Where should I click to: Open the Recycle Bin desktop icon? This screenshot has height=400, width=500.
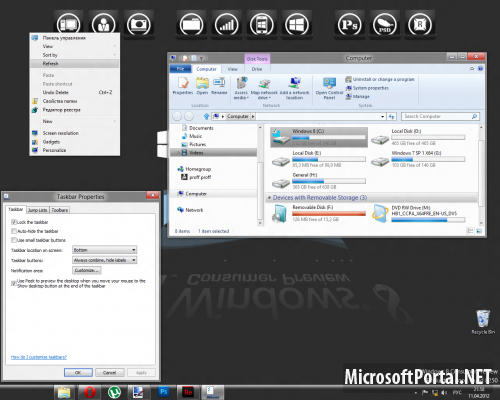[483, 322]
